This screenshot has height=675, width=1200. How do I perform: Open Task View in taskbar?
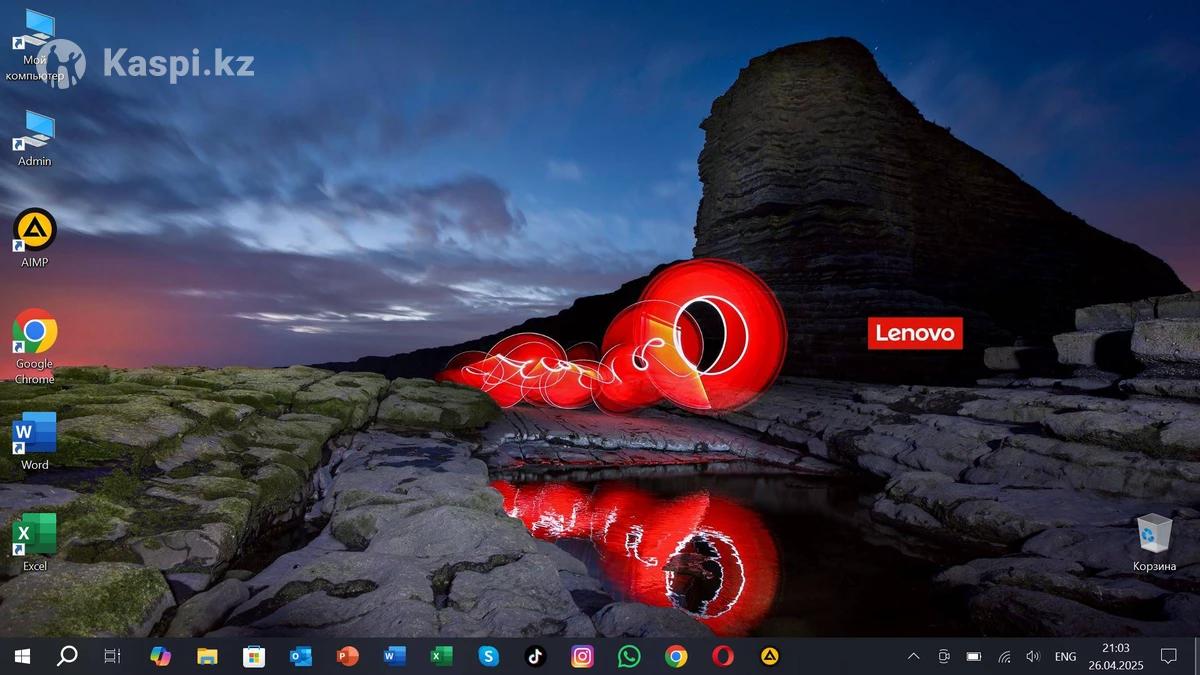(113, 656)
